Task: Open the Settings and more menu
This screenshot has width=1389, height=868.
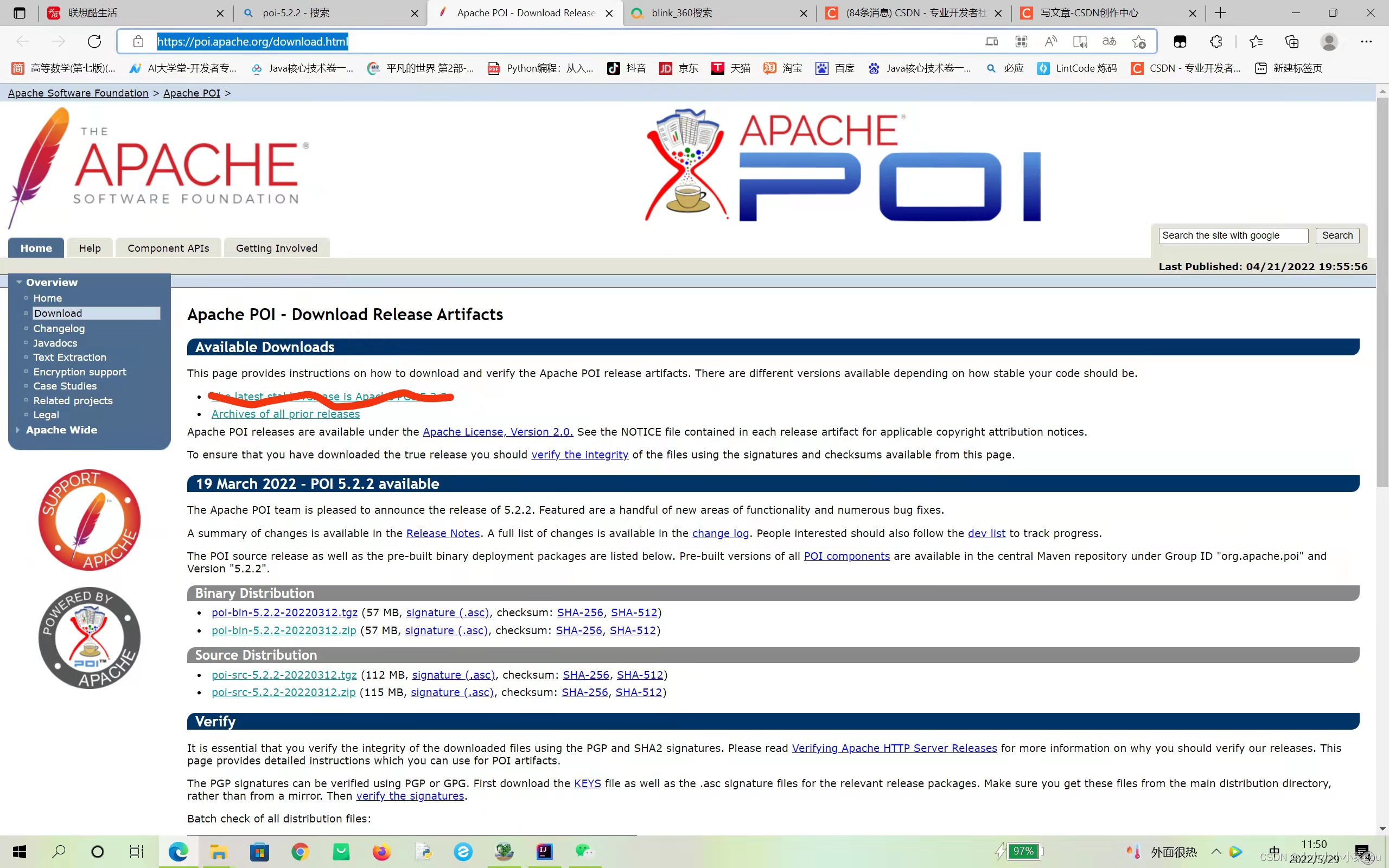Action: point(1367,41)
